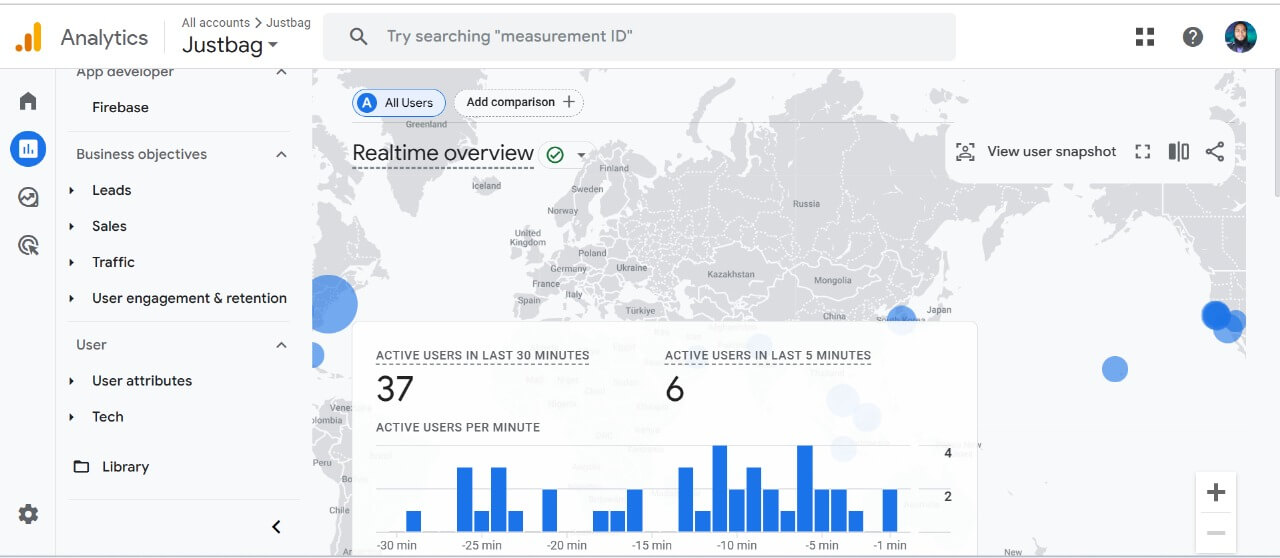
Task: Open the Explore icon in left rail
Action: [28, 197]
